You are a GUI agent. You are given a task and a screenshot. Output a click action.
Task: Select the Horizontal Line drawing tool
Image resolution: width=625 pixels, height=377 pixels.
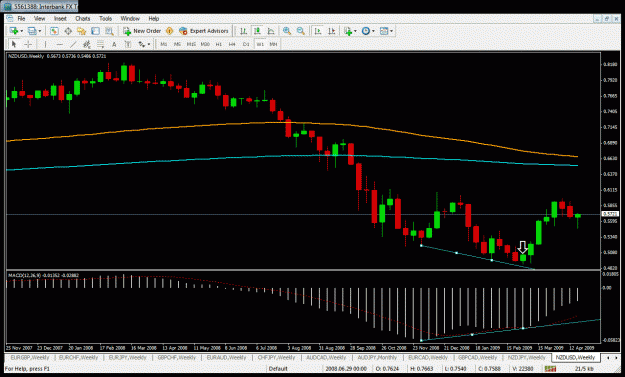[59, 44]
